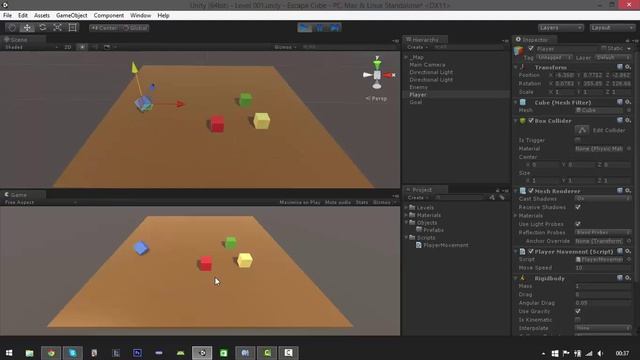The image size is (640, 360).
Task: Enable the Is Kinematic checkbox
Action: 578,320
